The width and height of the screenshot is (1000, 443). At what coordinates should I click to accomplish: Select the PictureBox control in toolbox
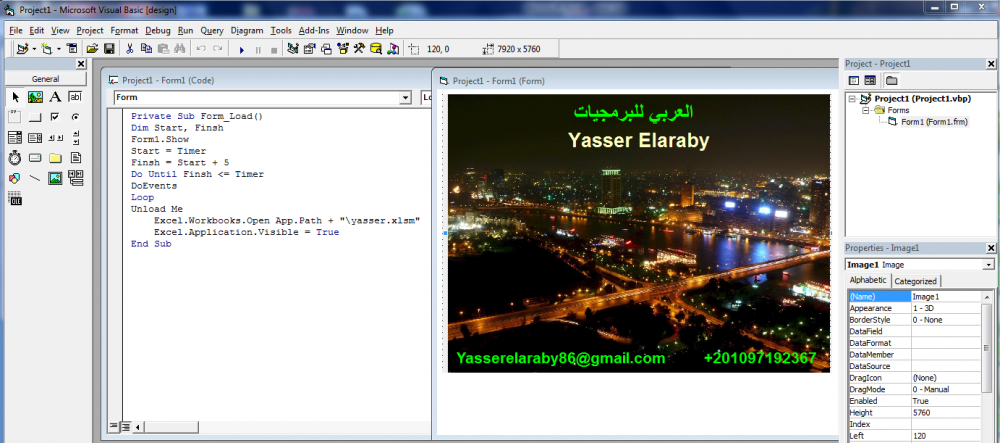pos(35,97)
